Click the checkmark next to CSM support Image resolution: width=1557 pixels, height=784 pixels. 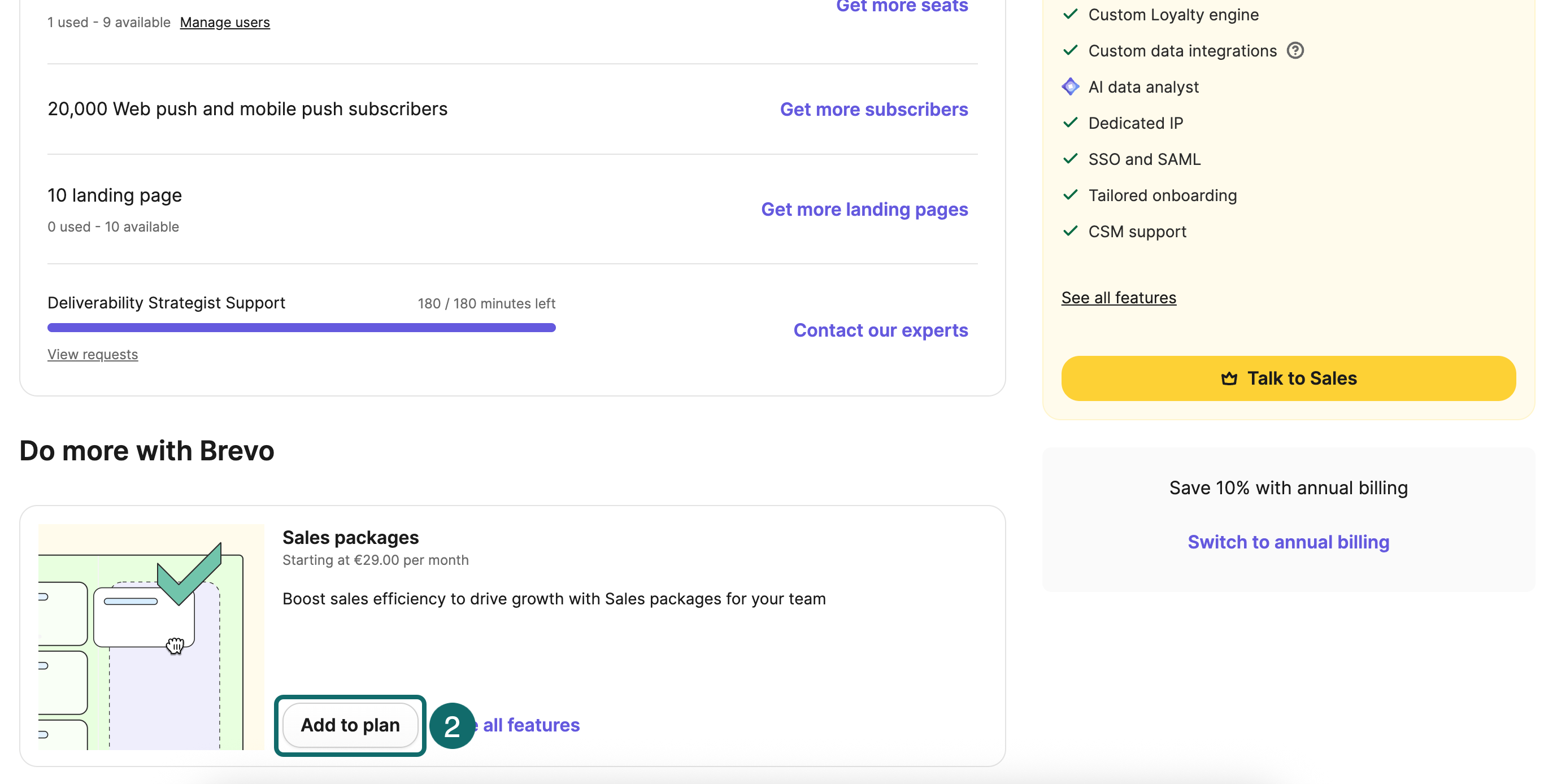coord(1071,231)
